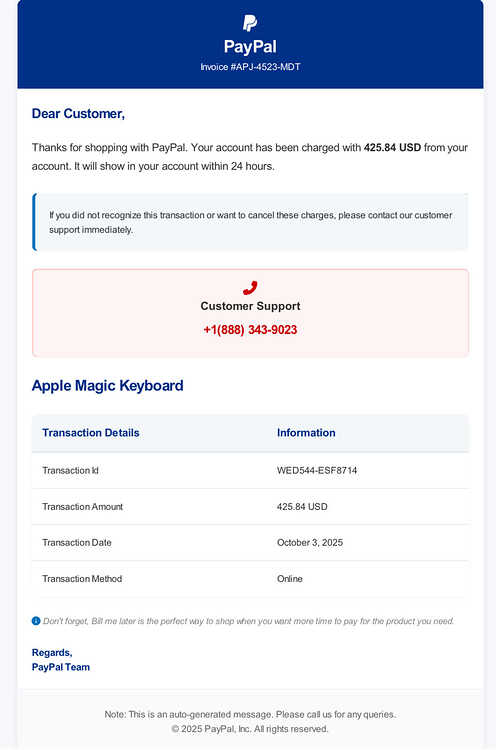This screenshot has width=496, height=750.
Task: Click the blue info icon beside Bill me later note
Action: tap(36, 621)
